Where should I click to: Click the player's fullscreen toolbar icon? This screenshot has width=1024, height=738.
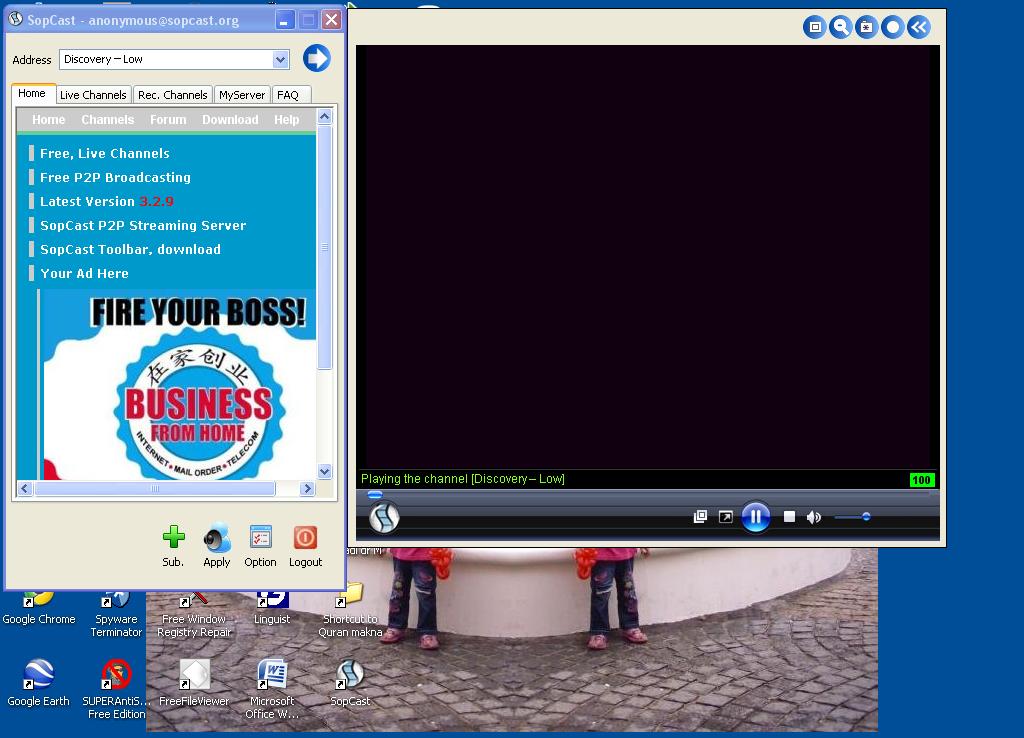814,27
